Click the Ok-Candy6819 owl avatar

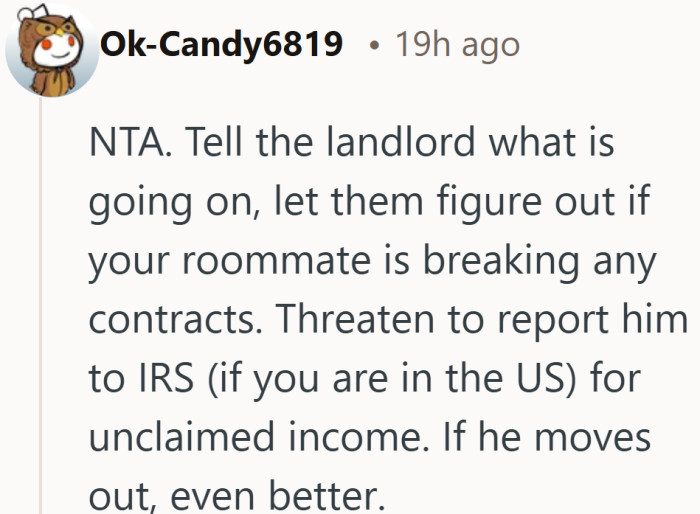(x=50, y=50)
